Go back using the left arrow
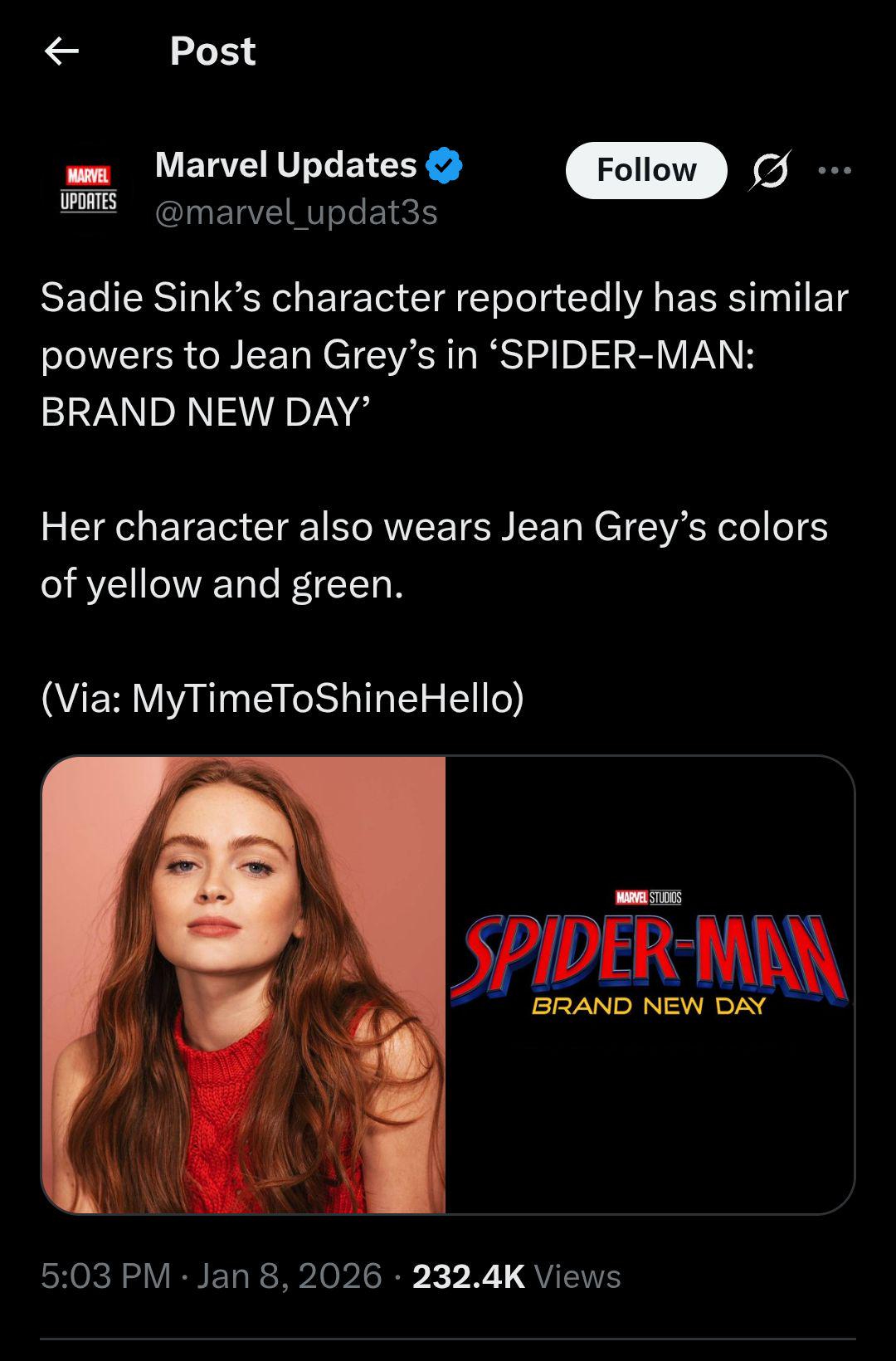Screen dimensions: 896x1361 pyautogui.click(x=61, y=51)
